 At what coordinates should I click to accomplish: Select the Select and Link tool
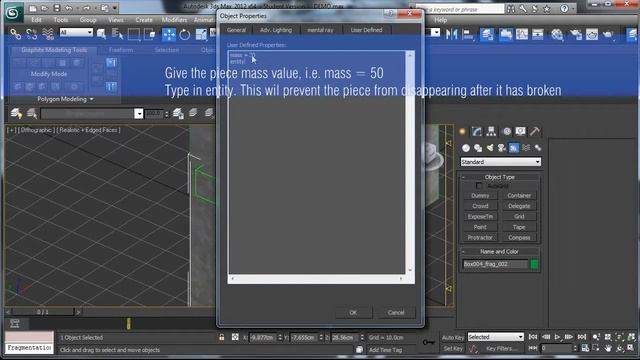click(x=16, y=34)
